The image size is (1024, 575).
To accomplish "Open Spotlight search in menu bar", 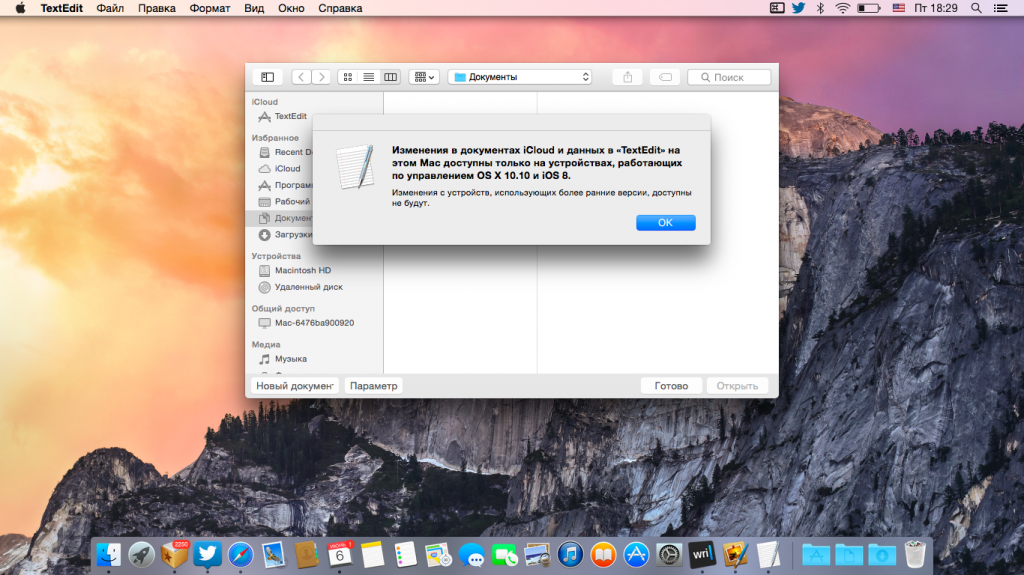I will tap(976, 8).
